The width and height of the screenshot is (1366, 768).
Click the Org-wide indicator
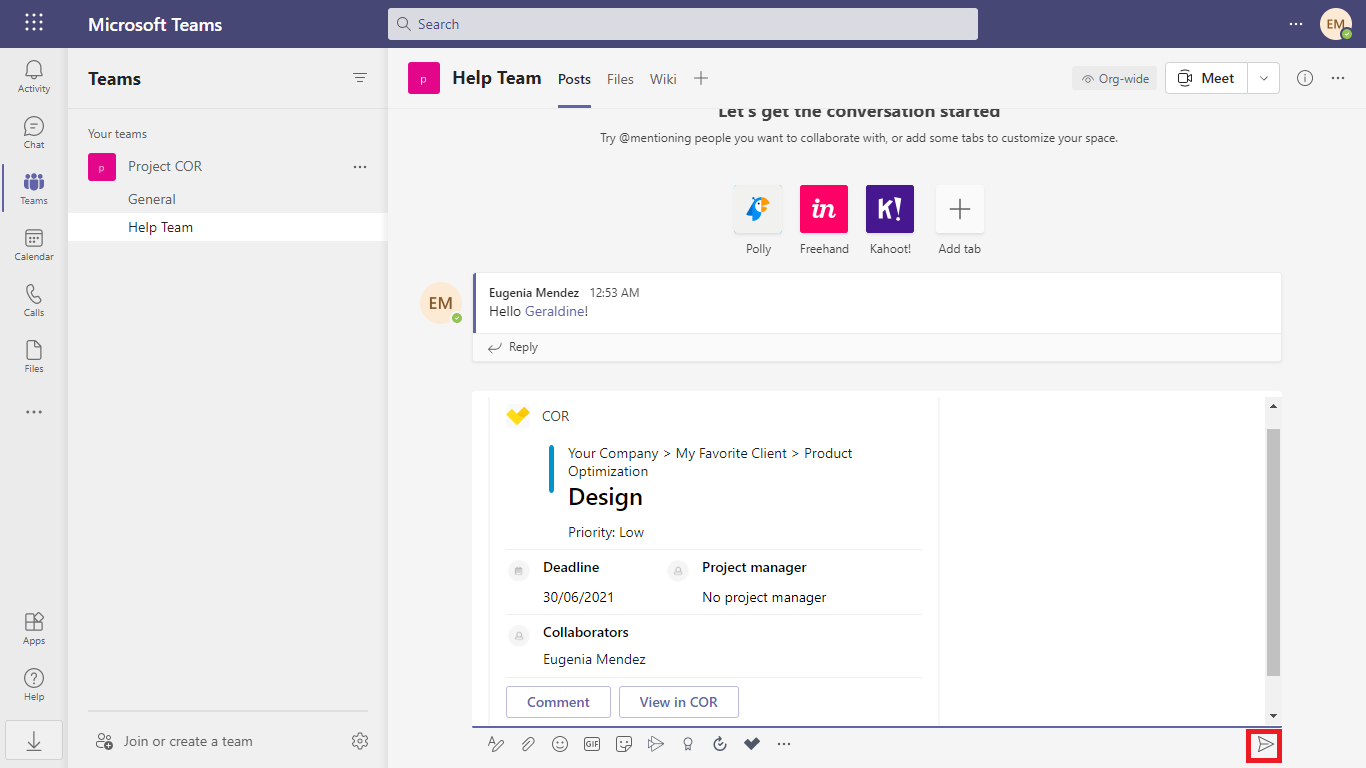click(1115, 79)
